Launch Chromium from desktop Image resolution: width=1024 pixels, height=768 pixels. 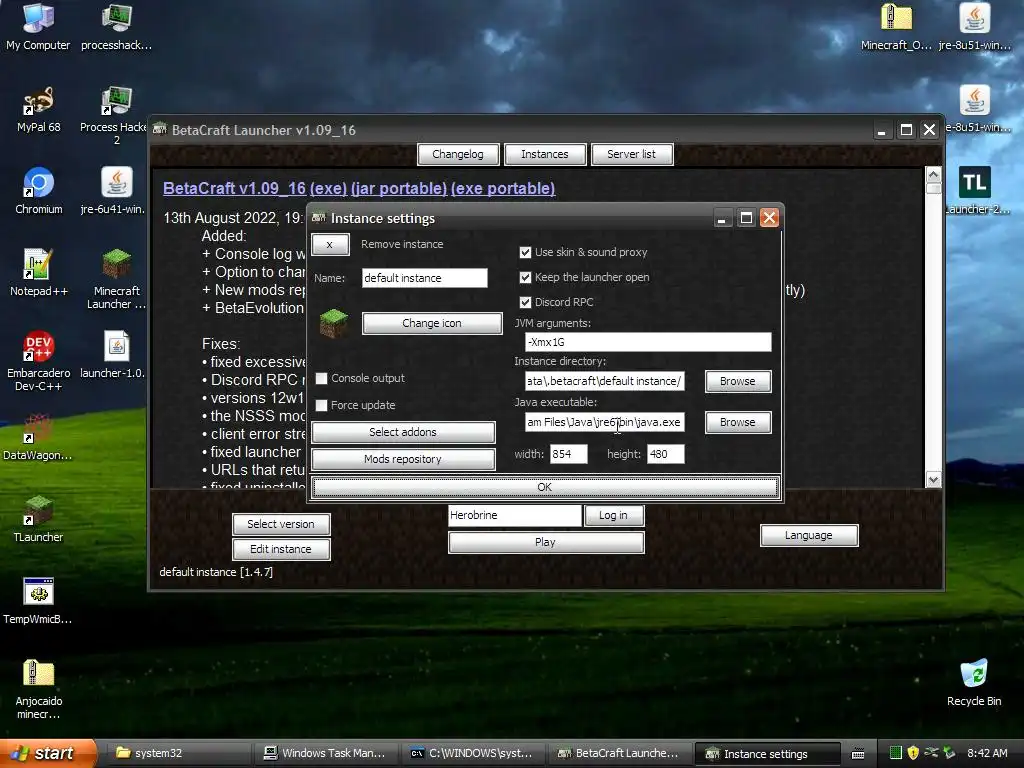tap(39, 191)
